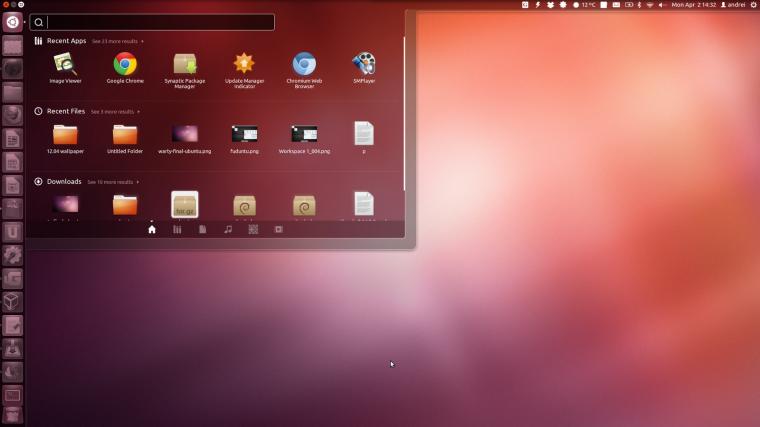The height and width of the screenshot is (427, 760).
Task: Click the Ubuntu Dash home button in launcher
Action: coord(13,22)
